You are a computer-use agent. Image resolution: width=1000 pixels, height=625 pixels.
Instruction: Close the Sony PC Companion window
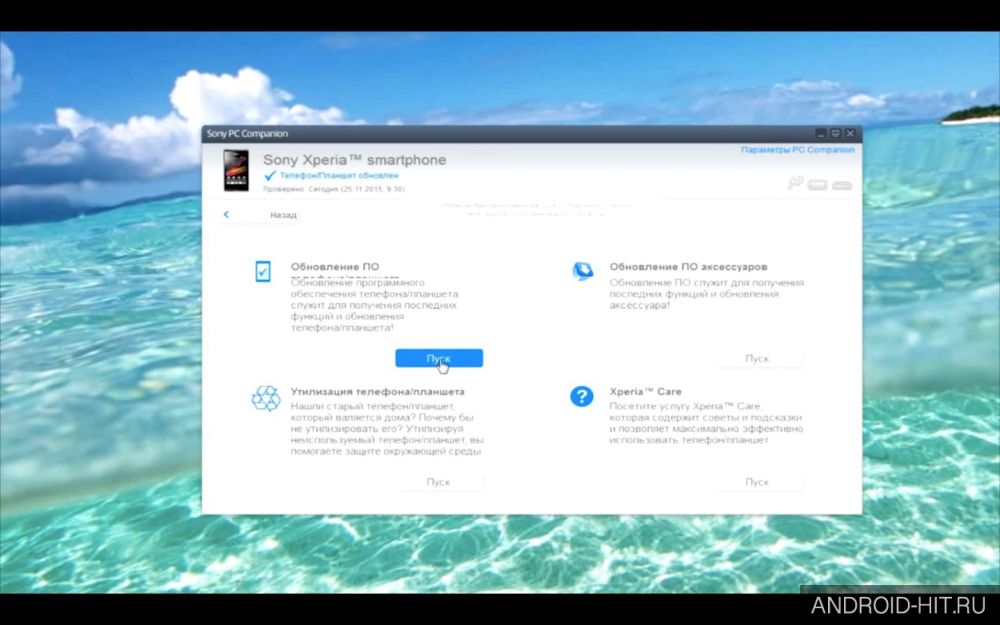(x=850, y=134)
